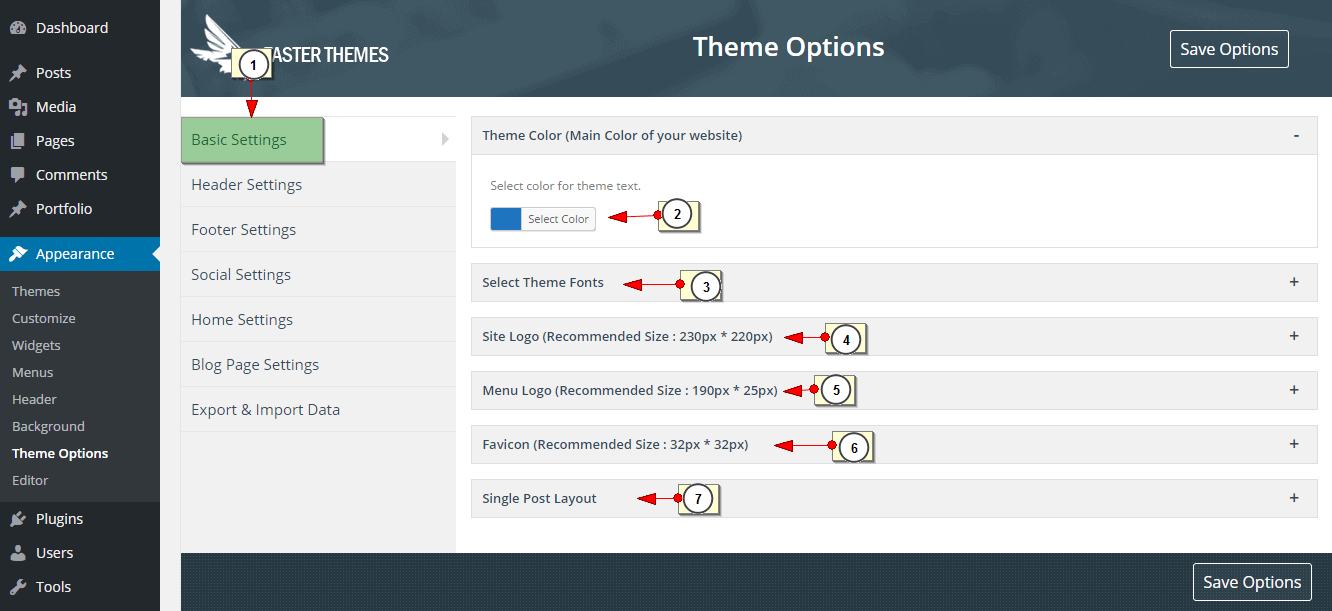Open Export & Import Data tab

pos(318,410)
